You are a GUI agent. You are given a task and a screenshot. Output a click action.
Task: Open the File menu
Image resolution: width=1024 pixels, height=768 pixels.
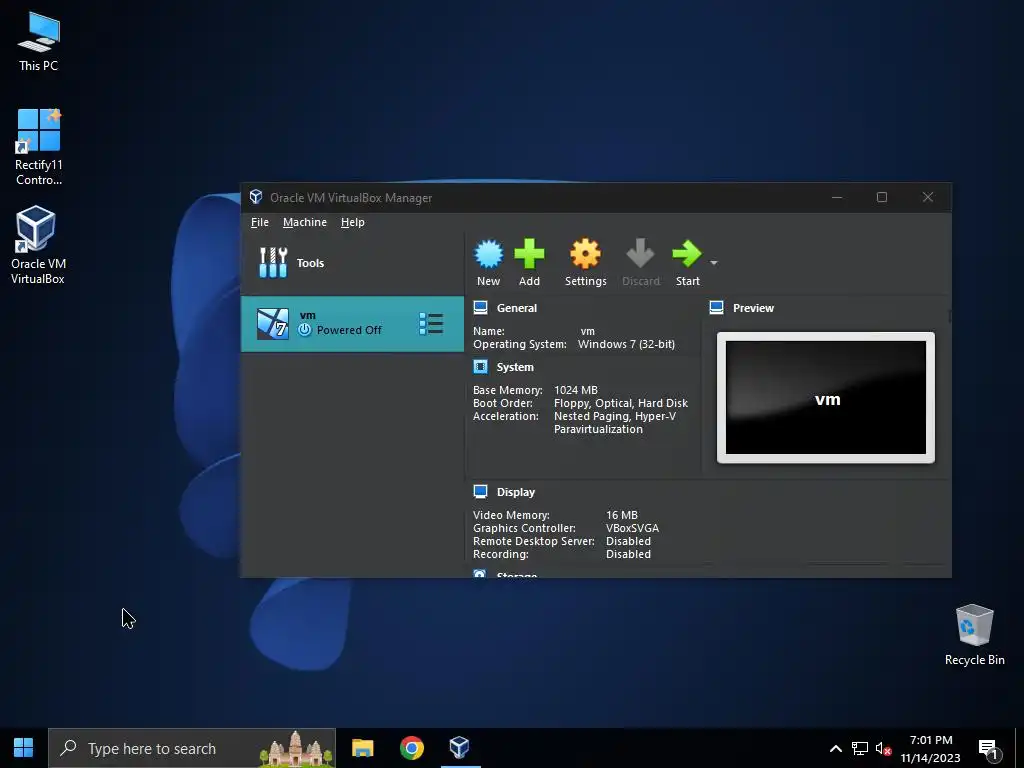[260, 222]
